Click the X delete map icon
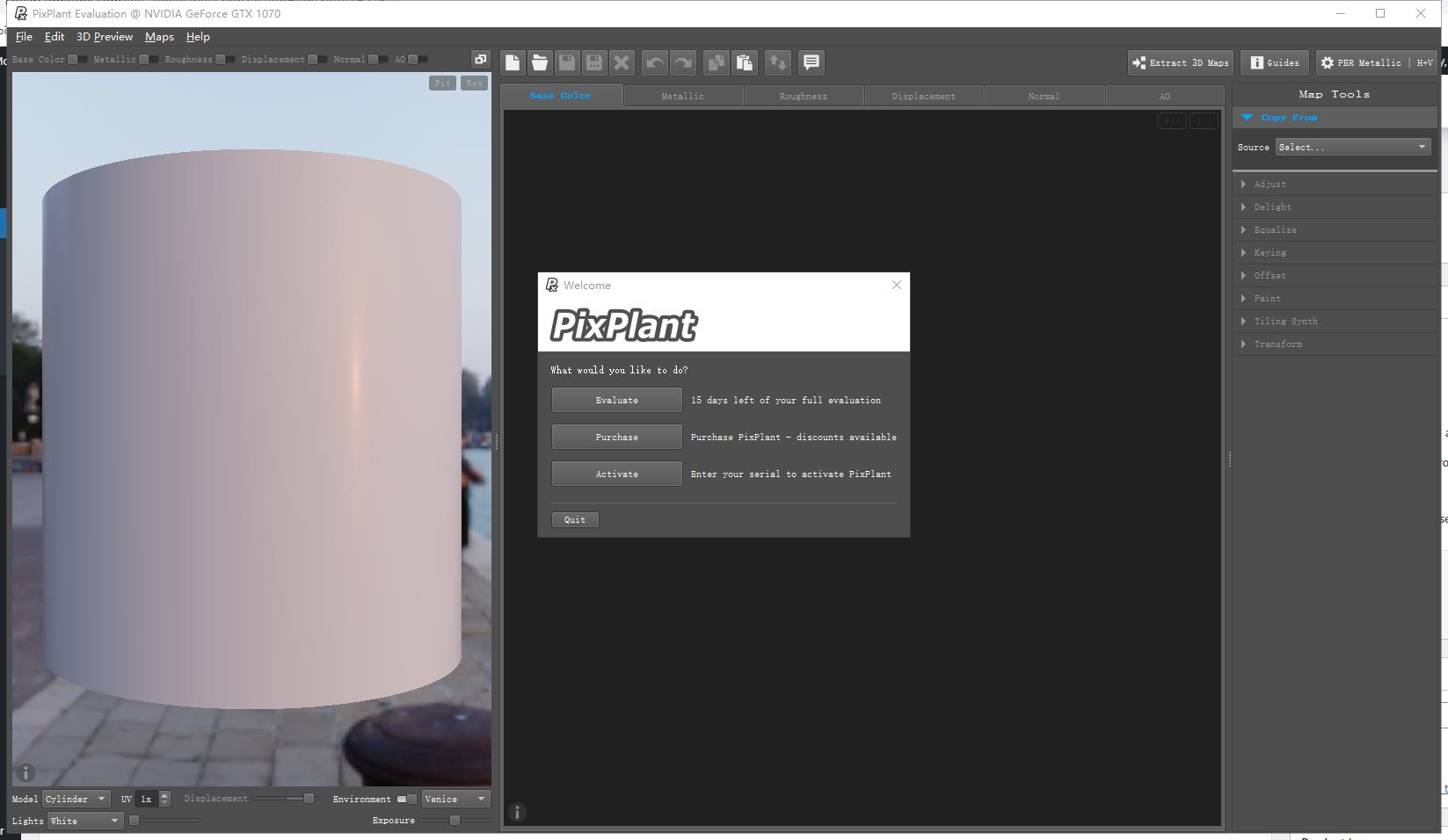The width and height of the screenshot is (1448, 840). click(622, 62)
